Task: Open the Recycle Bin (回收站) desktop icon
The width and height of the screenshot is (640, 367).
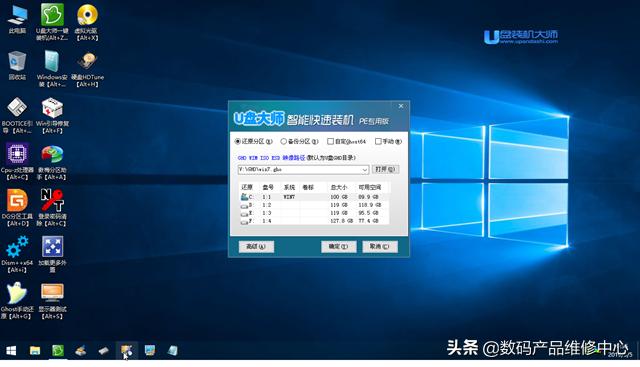Action: coord(17,65)
